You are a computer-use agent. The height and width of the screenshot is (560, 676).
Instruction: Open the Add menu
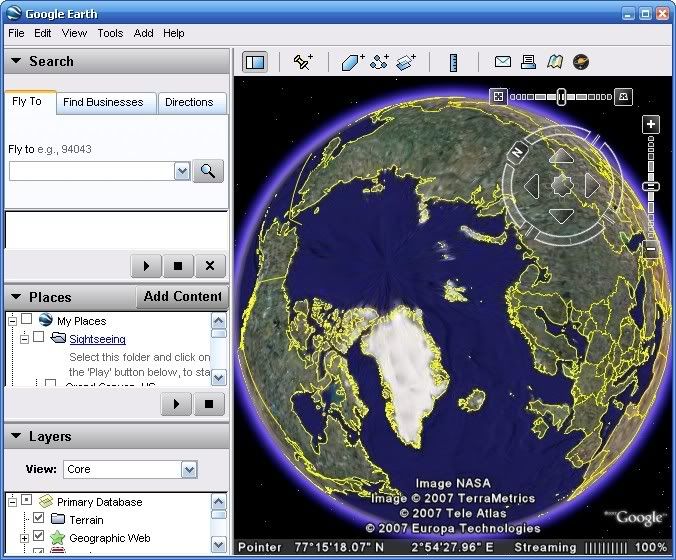144,33
